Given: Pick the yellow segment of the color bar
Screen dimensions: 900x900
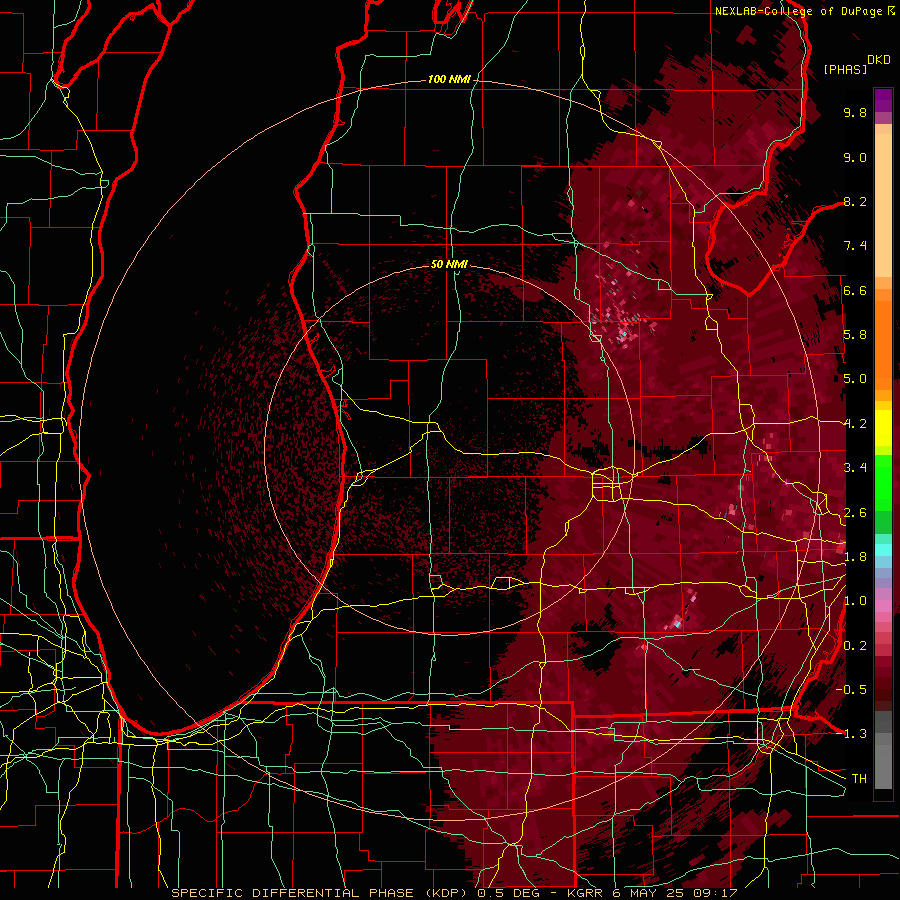Looking at the screenshot, I should [x=883, y=428].
